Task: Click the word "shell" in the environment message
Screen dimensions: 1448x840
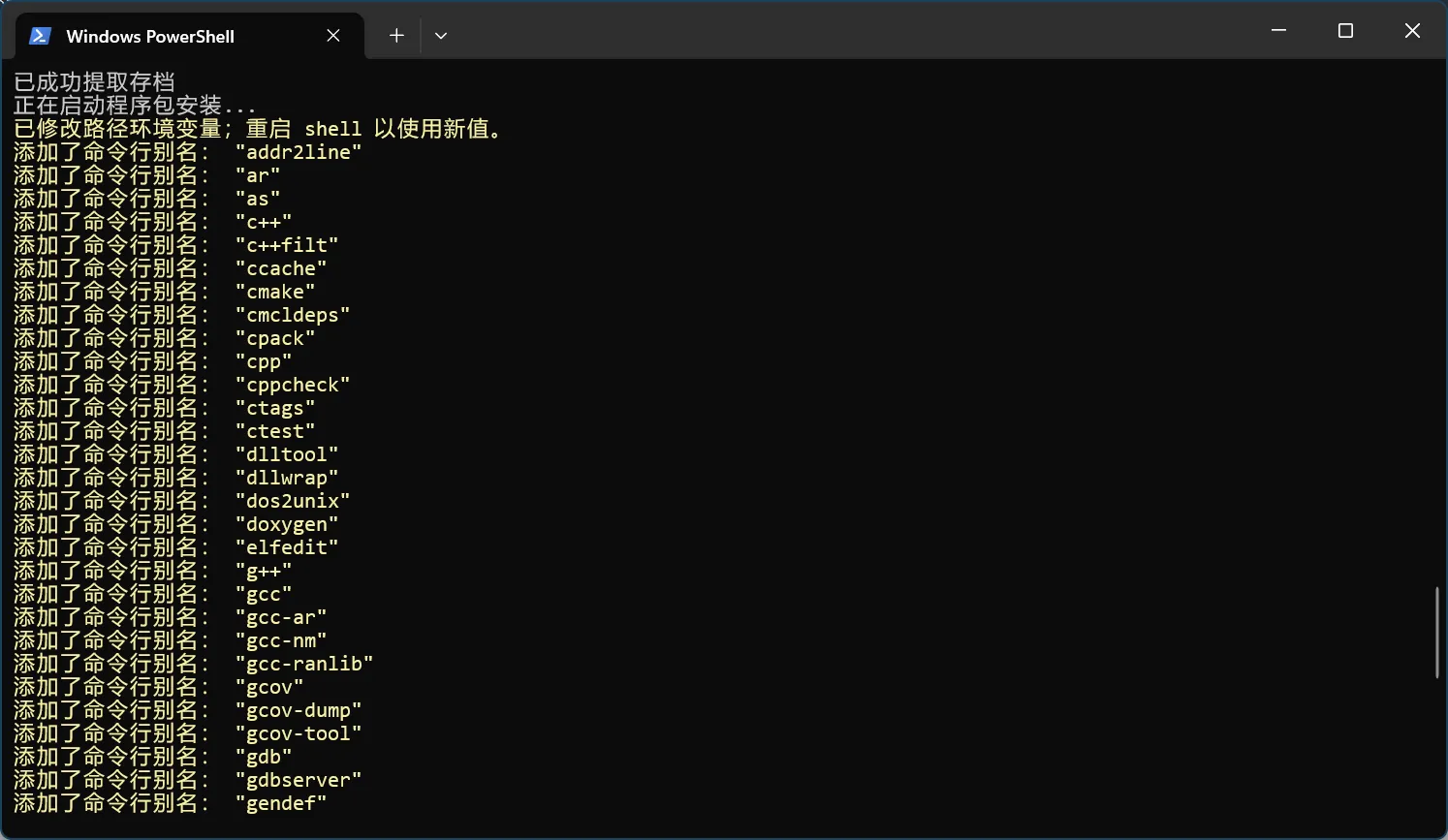Action: [332, 129]
